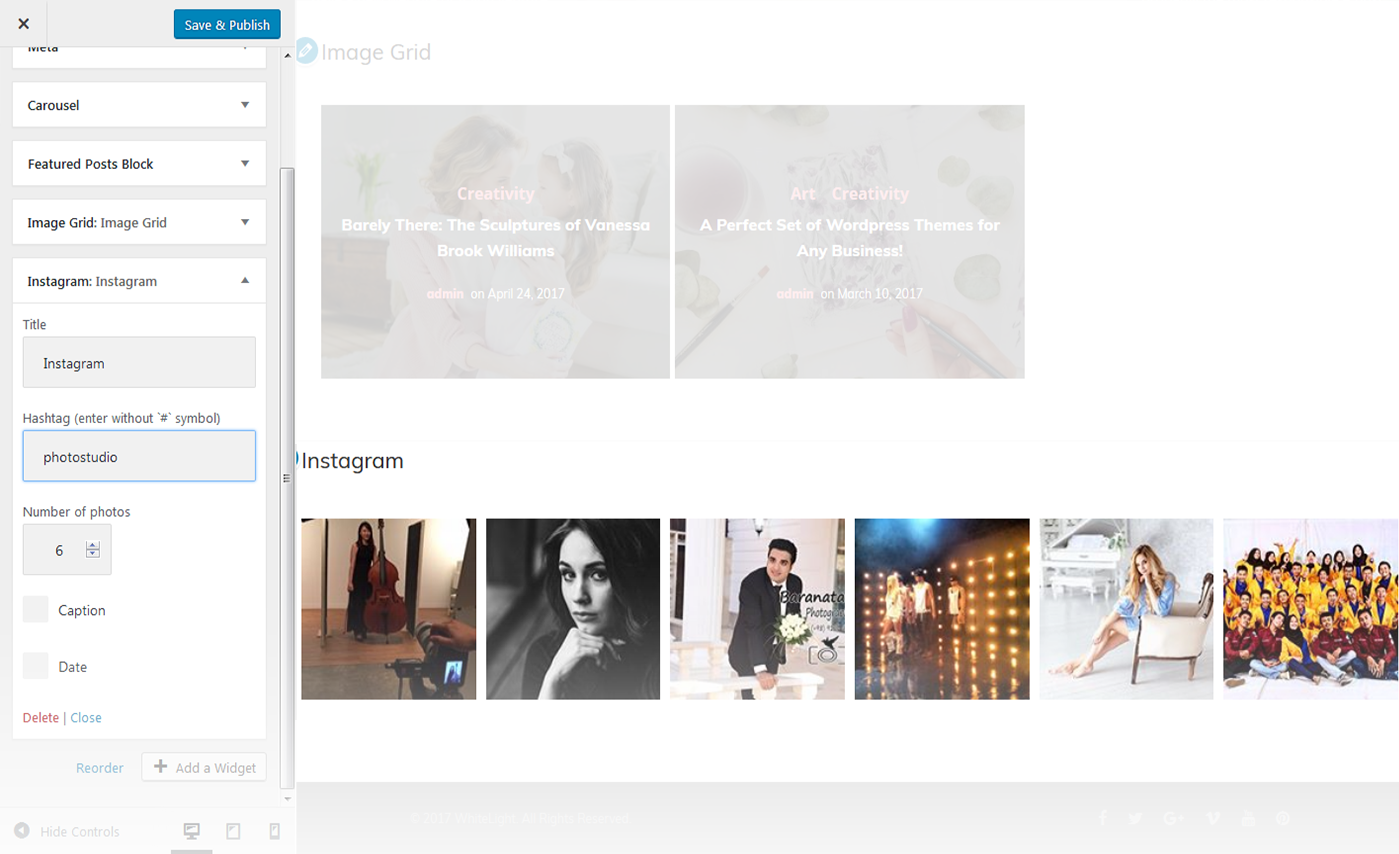Expand the Featured Posts Block widget
Image resolution: width=1399 pixels, height=854 pixels.
pyautogui.click(x=139, y=164)
